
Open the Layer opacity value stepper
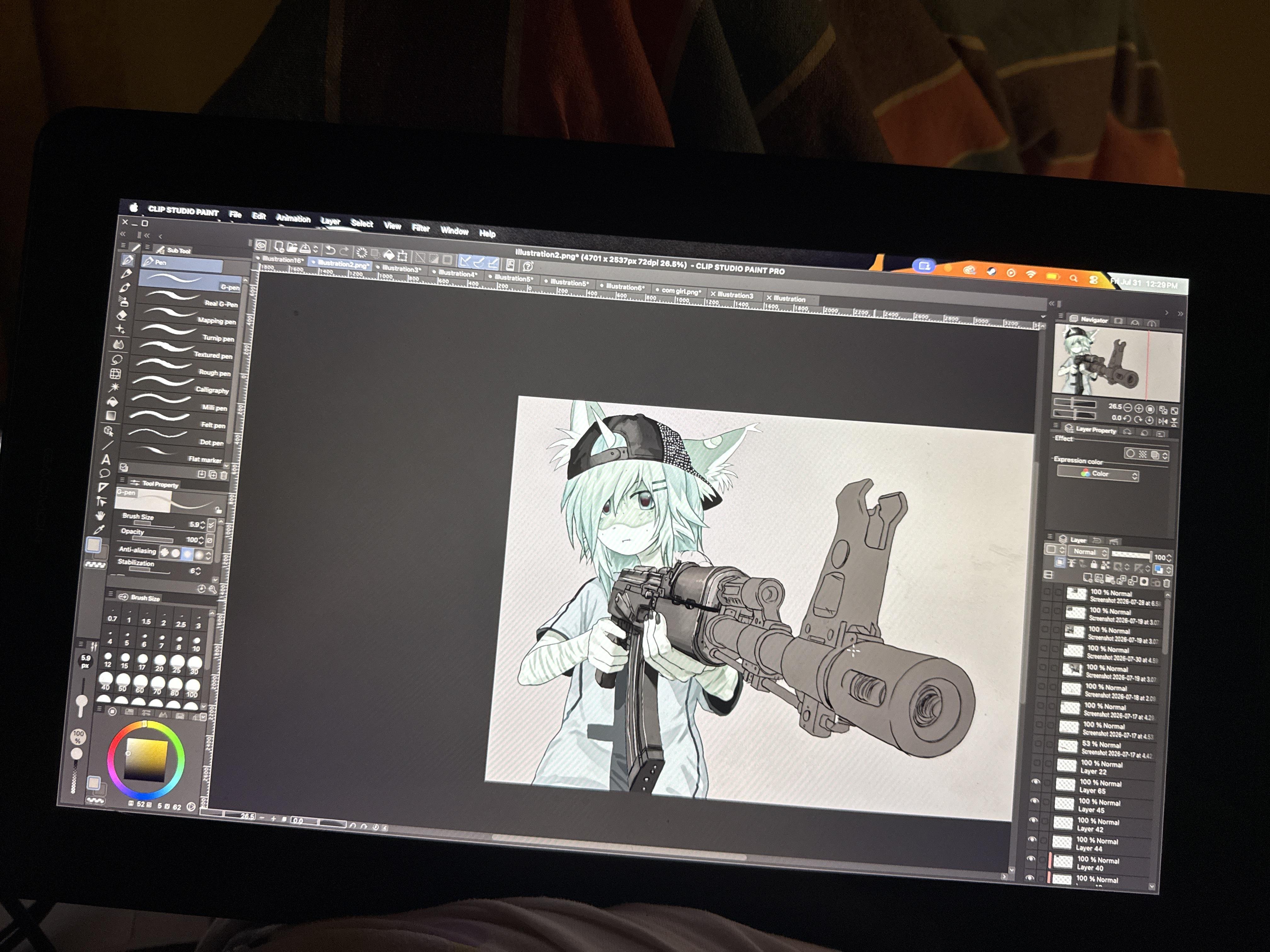tap(1170, 558)
